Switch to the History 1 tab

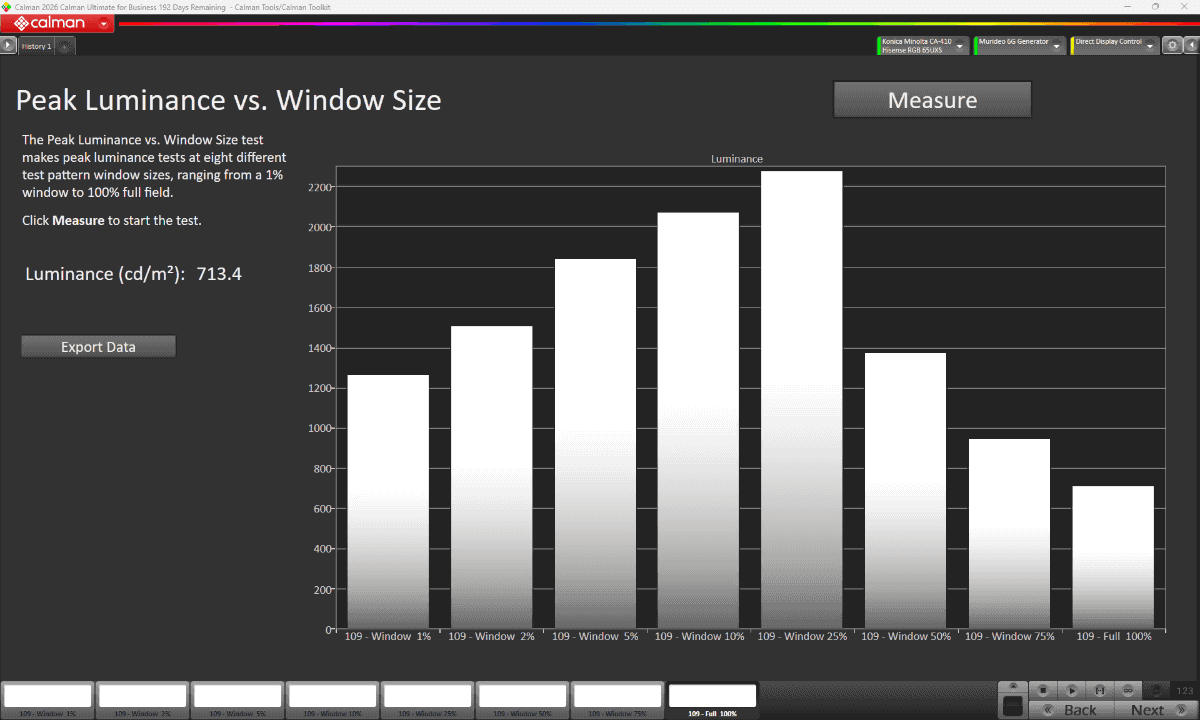(x=37, y=46)
